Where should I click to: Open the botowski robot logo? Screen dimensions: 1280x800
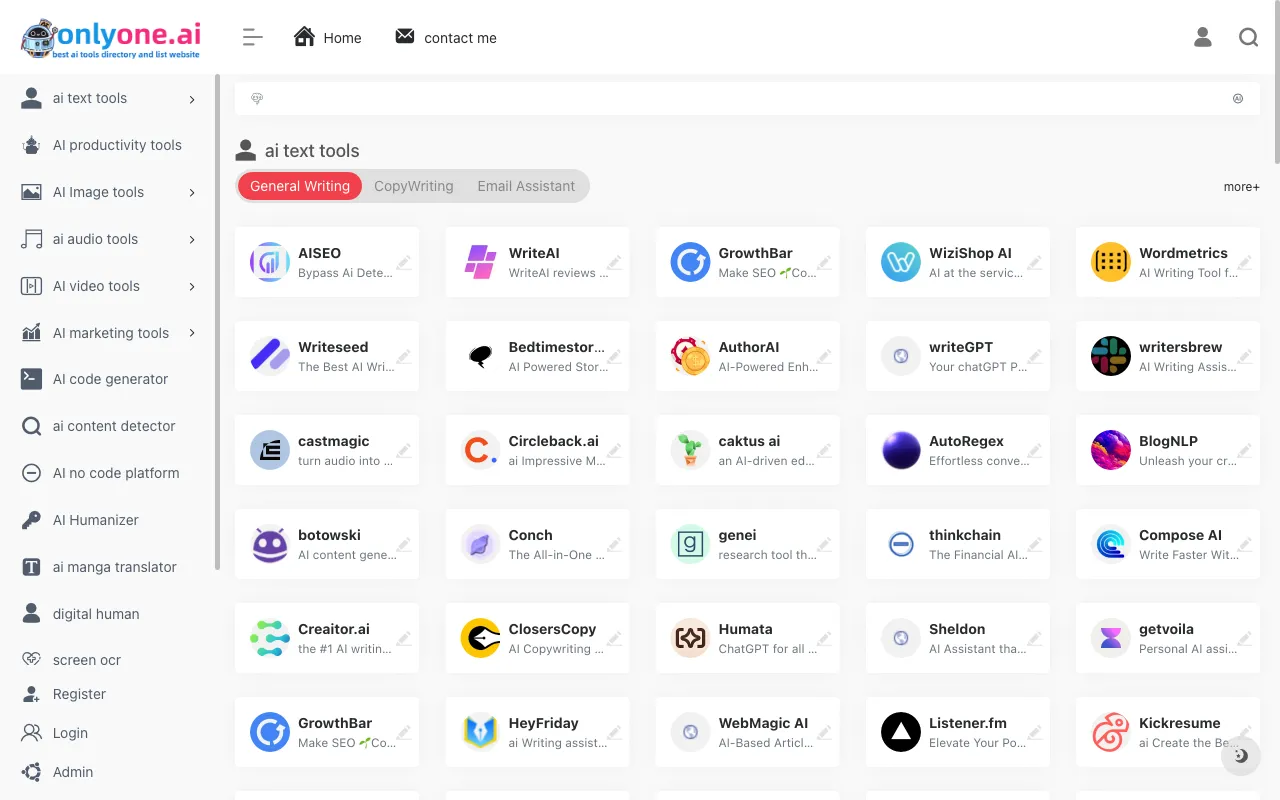pos(270,544)
